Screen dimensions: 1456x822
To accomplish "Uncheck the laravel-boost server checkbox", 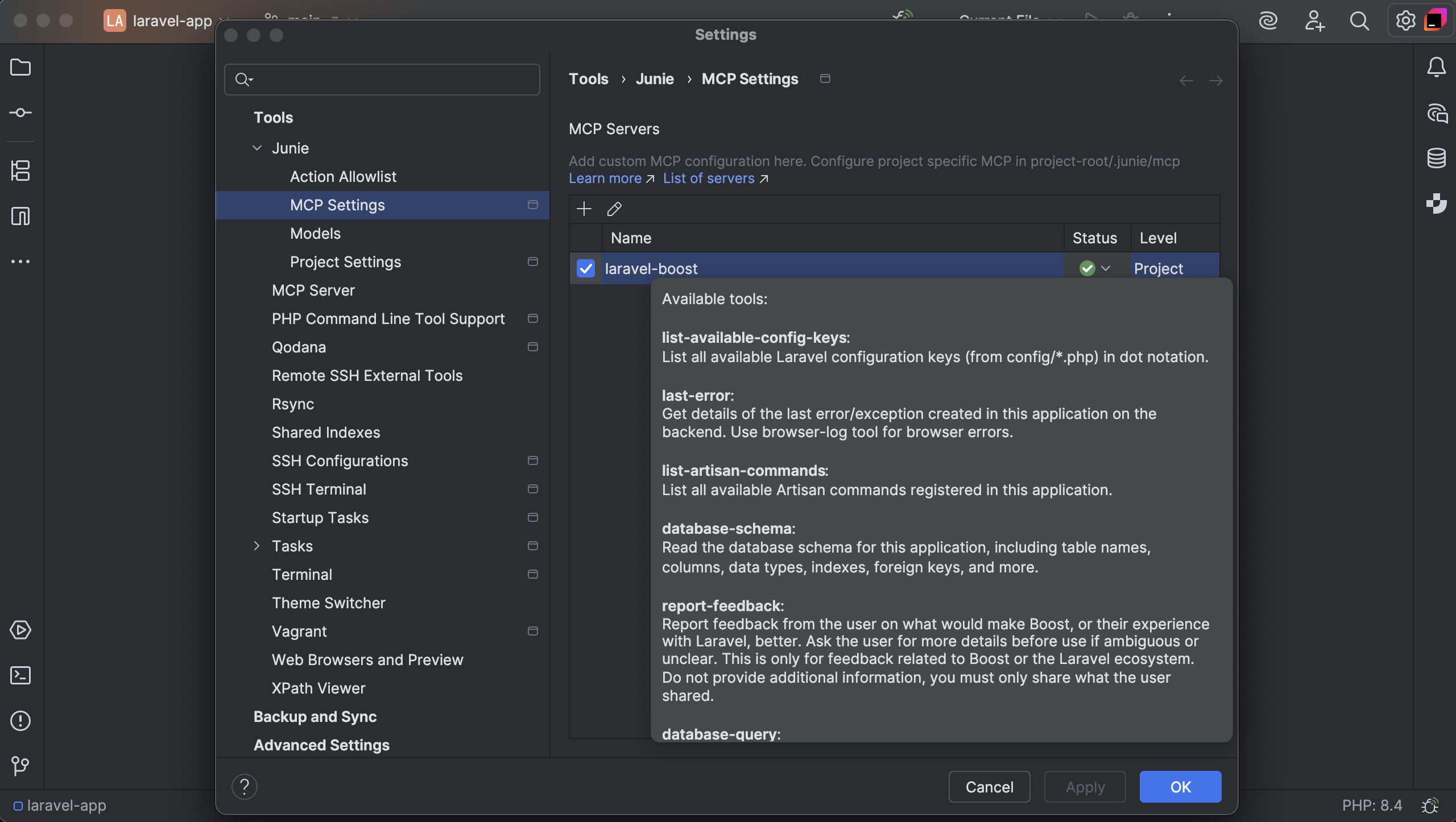I will (585, 268).
